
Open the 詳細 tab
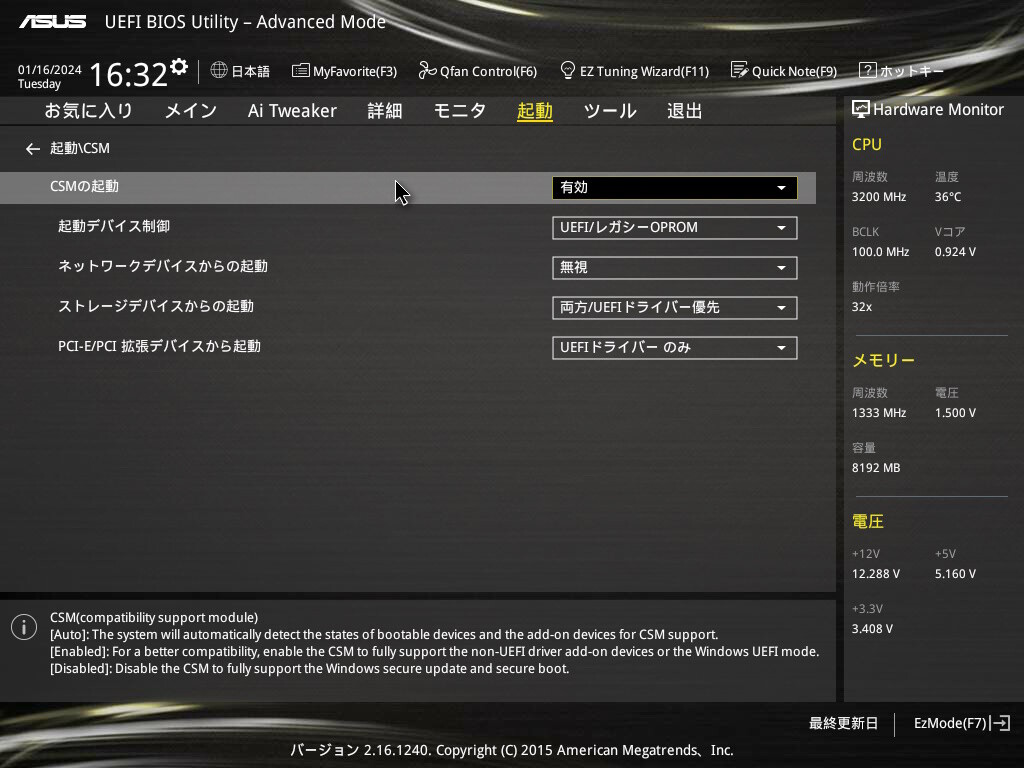(x=385, y=111)
